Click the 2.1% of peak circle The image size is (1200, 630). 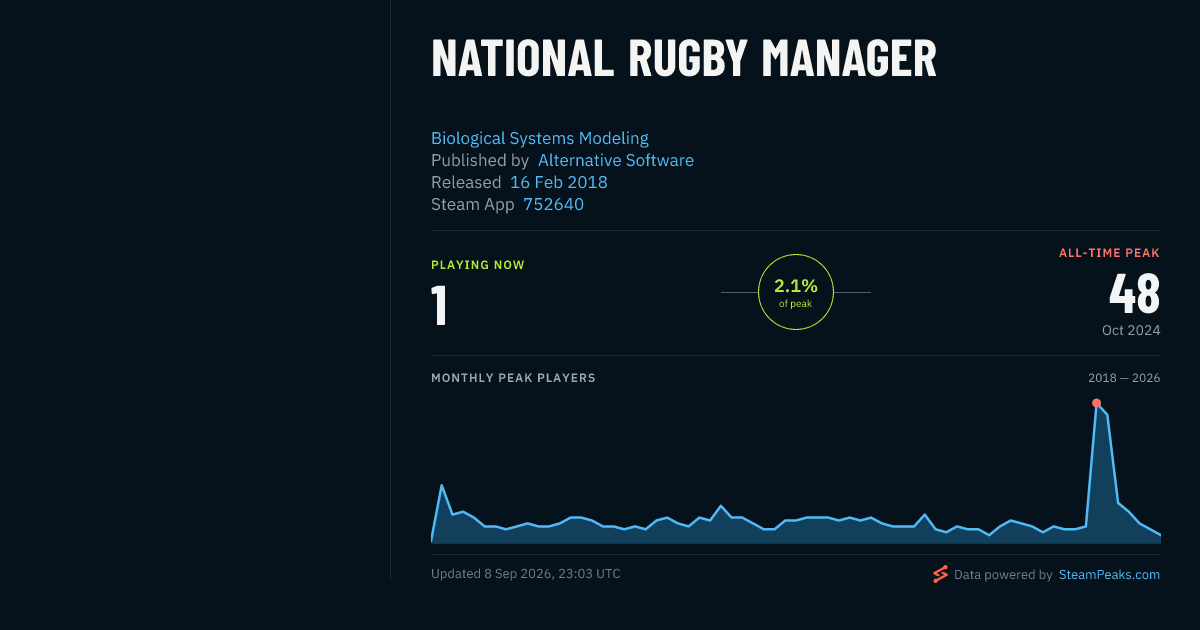(796, 292)
